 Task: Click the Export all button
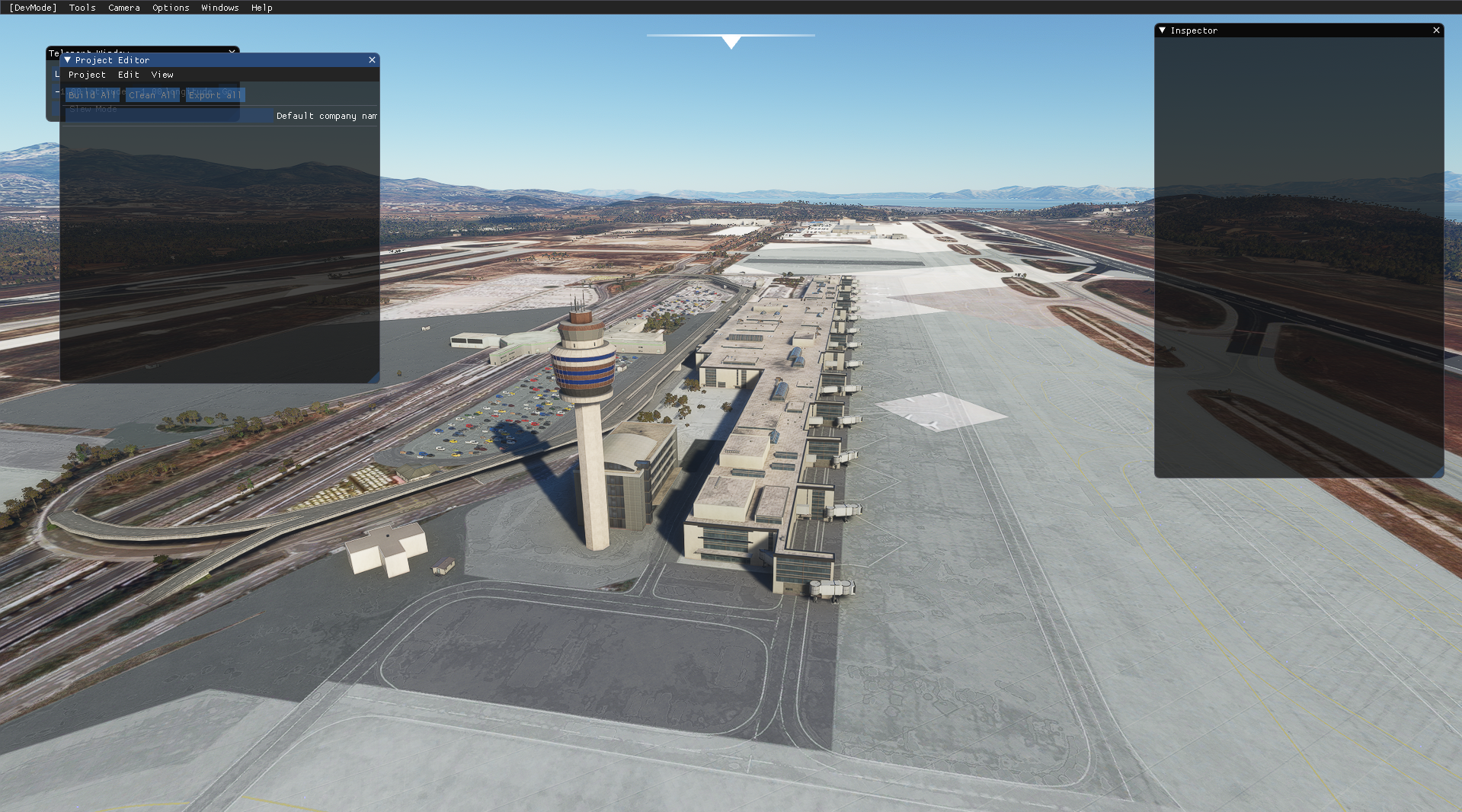point(216,95)
